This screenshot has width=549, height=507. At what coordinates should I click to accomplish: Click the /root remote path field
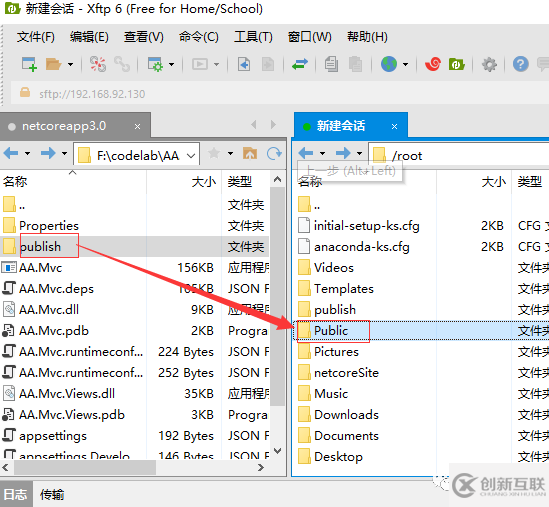(459, 155)
